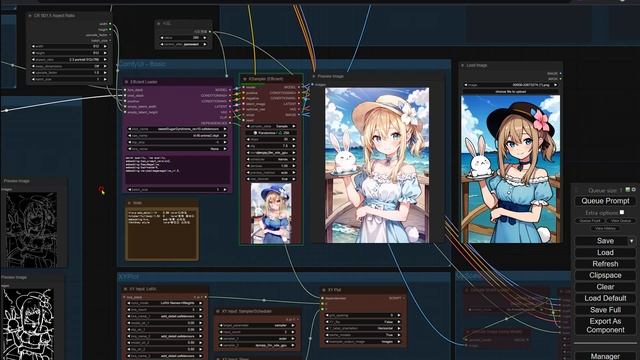
Task: Open the vae_name dropdown in Efficient Loader
Action: pos(177,136)
